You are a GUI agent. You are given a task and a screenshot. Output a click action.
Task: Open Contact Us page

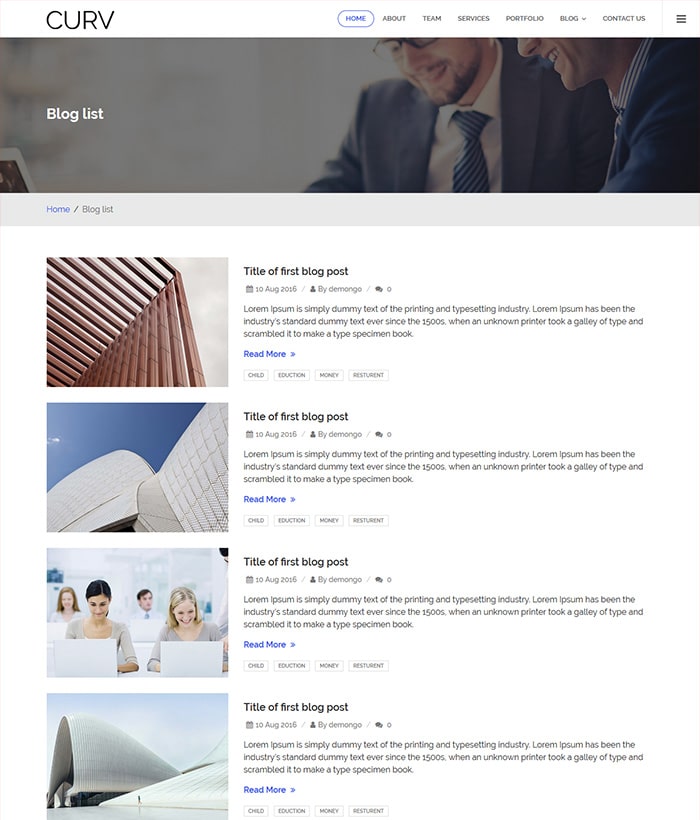click(624, 18)
